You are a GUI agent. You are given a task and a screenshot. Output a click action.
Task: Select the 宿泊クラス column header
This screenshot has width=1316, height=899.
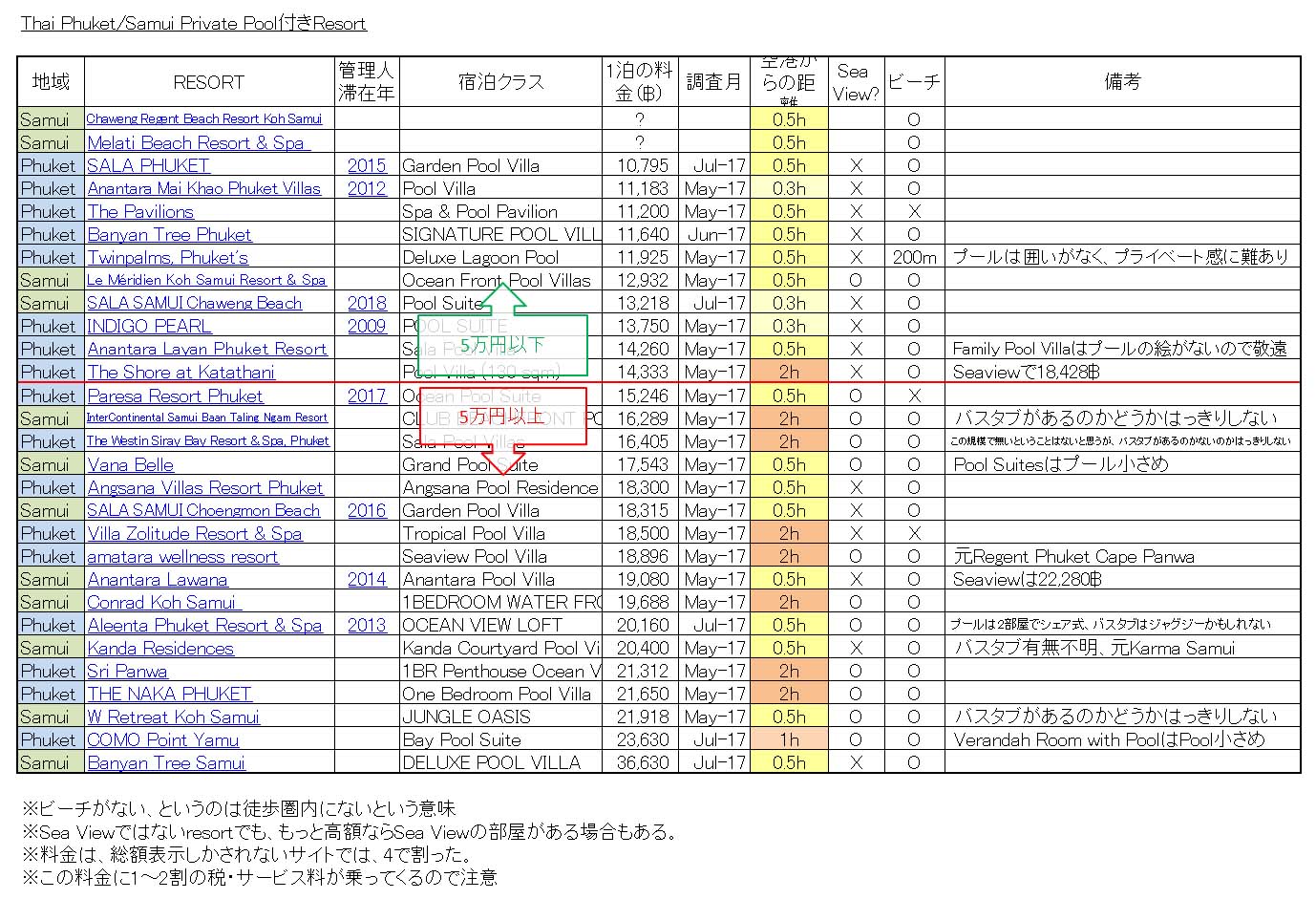(x=500, y=82)
